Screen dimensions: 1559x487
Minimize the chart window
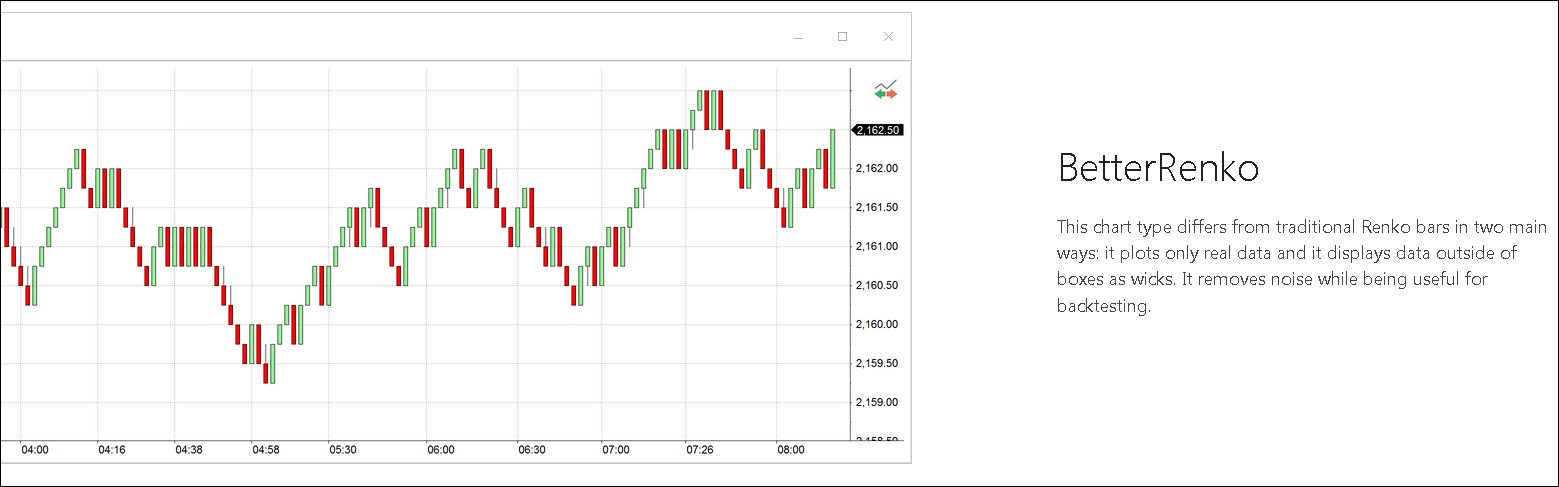coord(799,37)
